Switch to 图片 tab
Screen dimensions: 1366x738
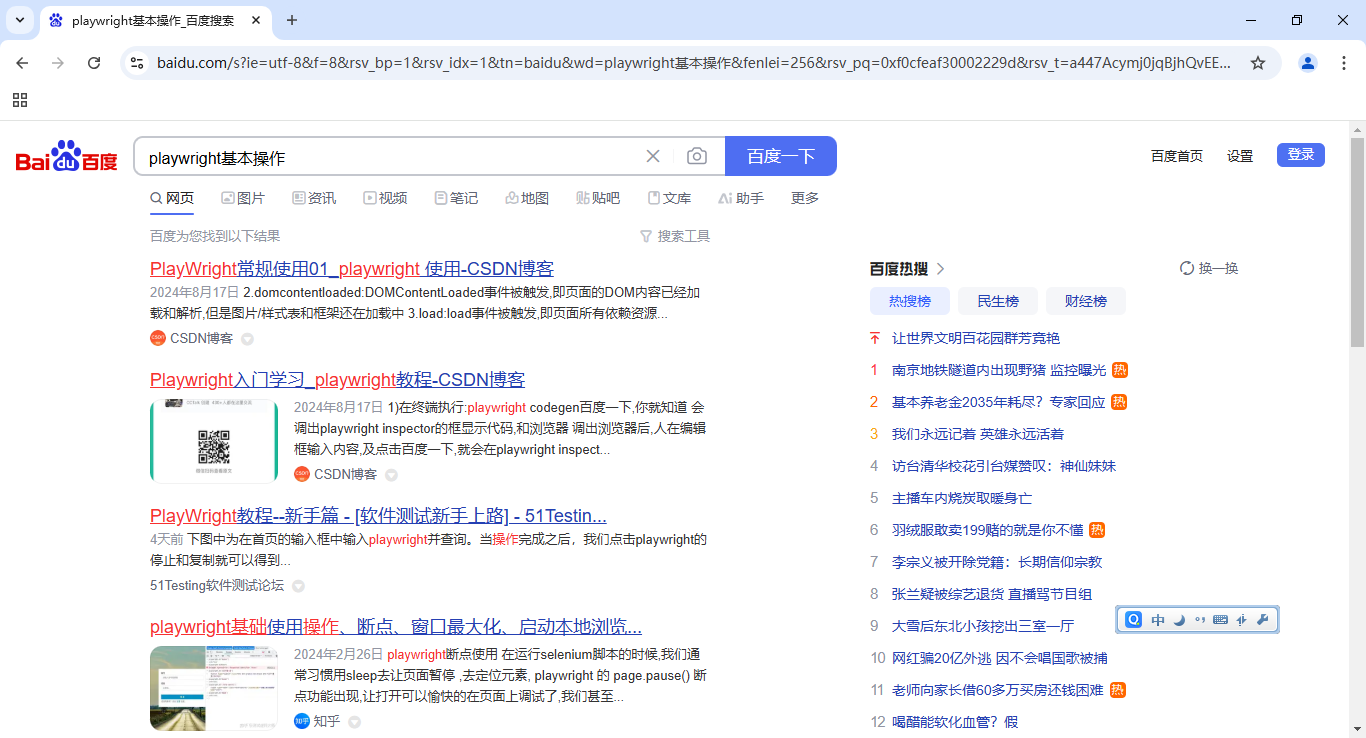pos(243,198)
